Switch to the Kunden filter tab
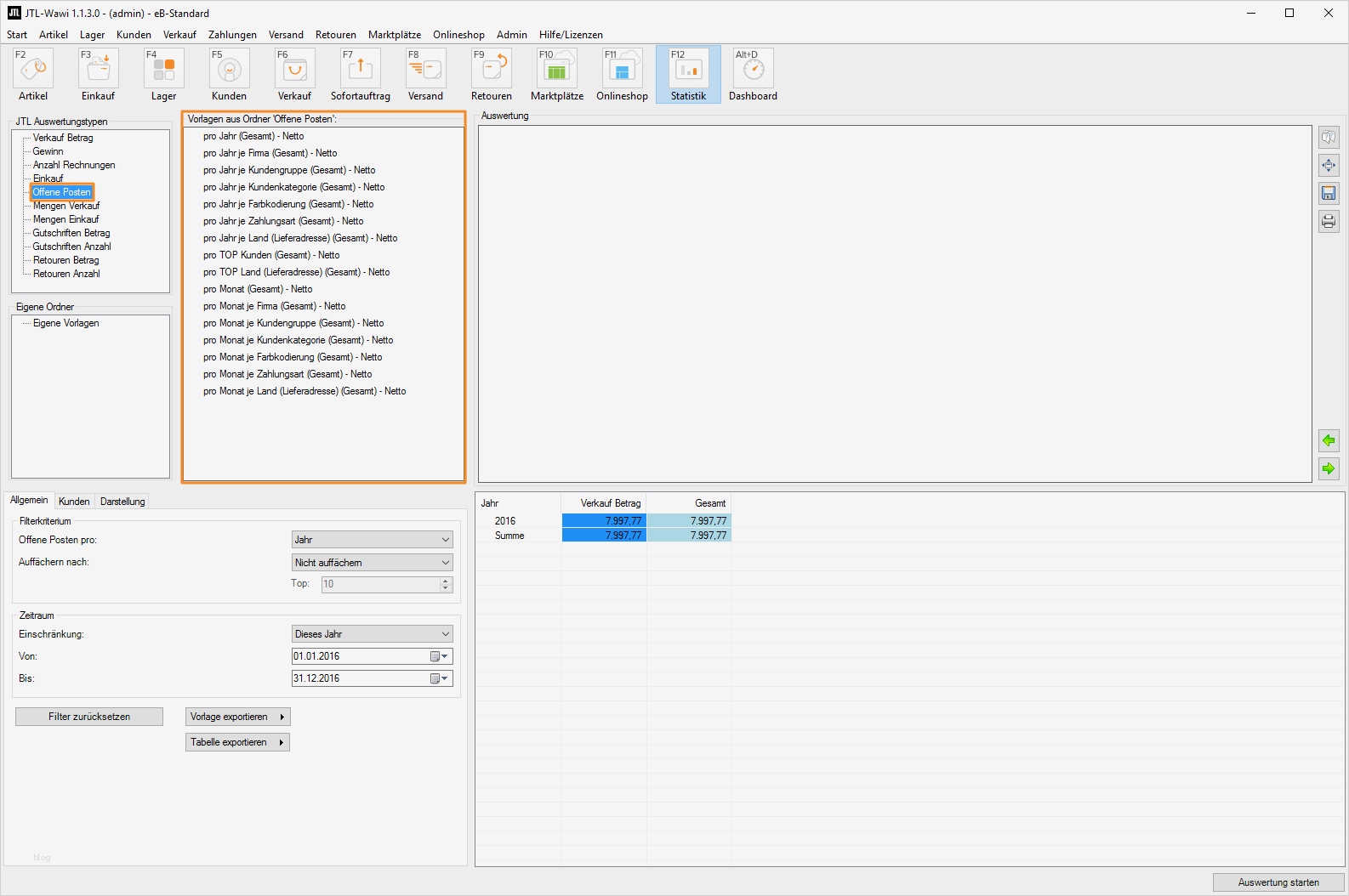Image resolution: width=1349 pixels, height=896 pixels. (x=74, y=502)
